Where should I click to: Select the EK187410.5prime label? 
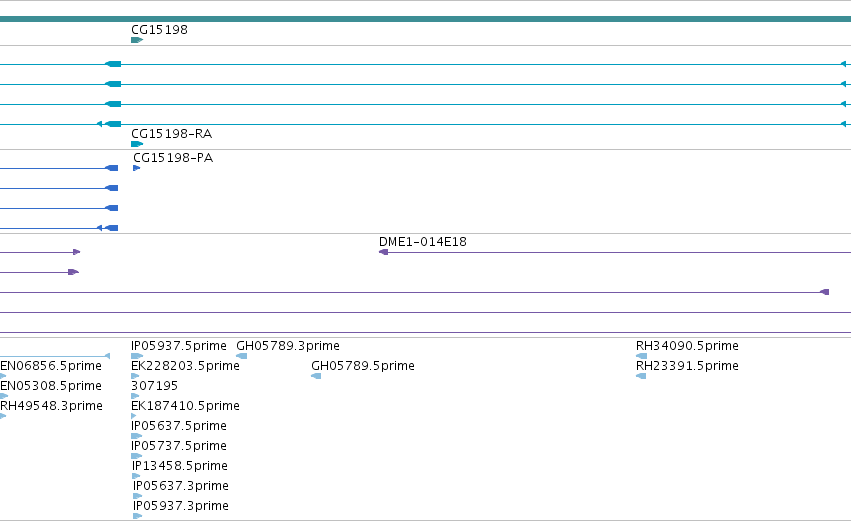tap(185, 406)
